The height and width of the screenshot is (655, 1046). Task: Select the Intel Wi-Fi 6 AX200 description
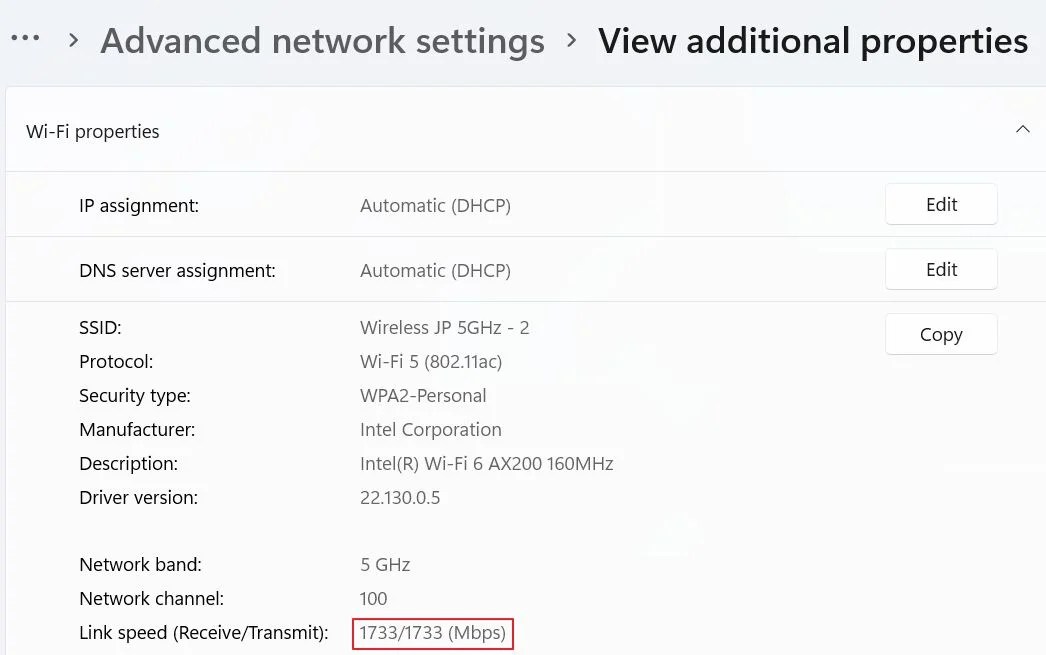[x=487, y=463]
